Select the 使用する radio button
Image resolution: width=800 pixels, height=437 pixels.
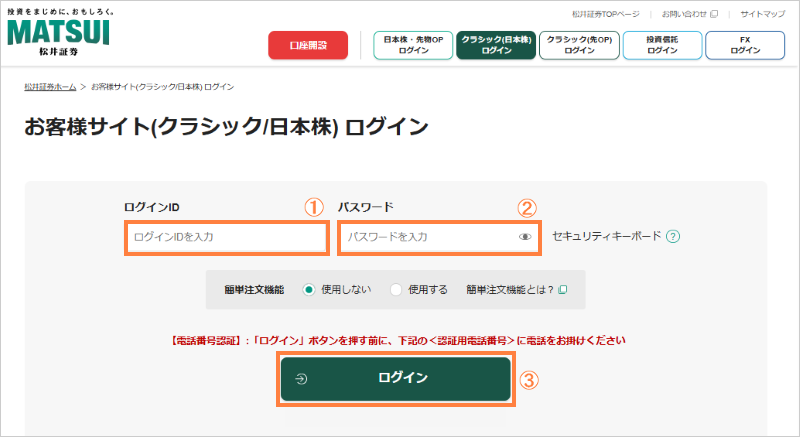(396, 290)
